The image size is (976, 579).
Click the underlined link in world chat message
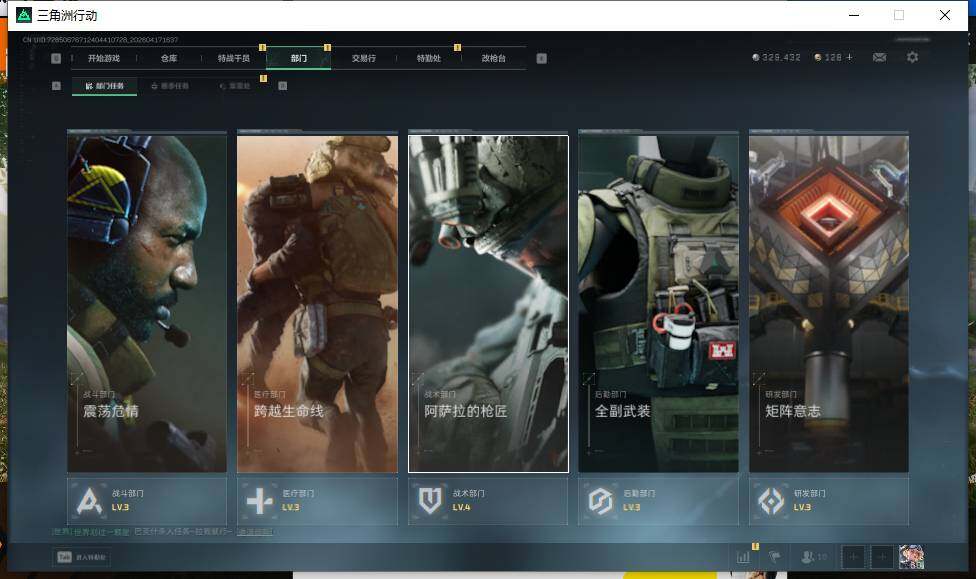tap(255, 532)
